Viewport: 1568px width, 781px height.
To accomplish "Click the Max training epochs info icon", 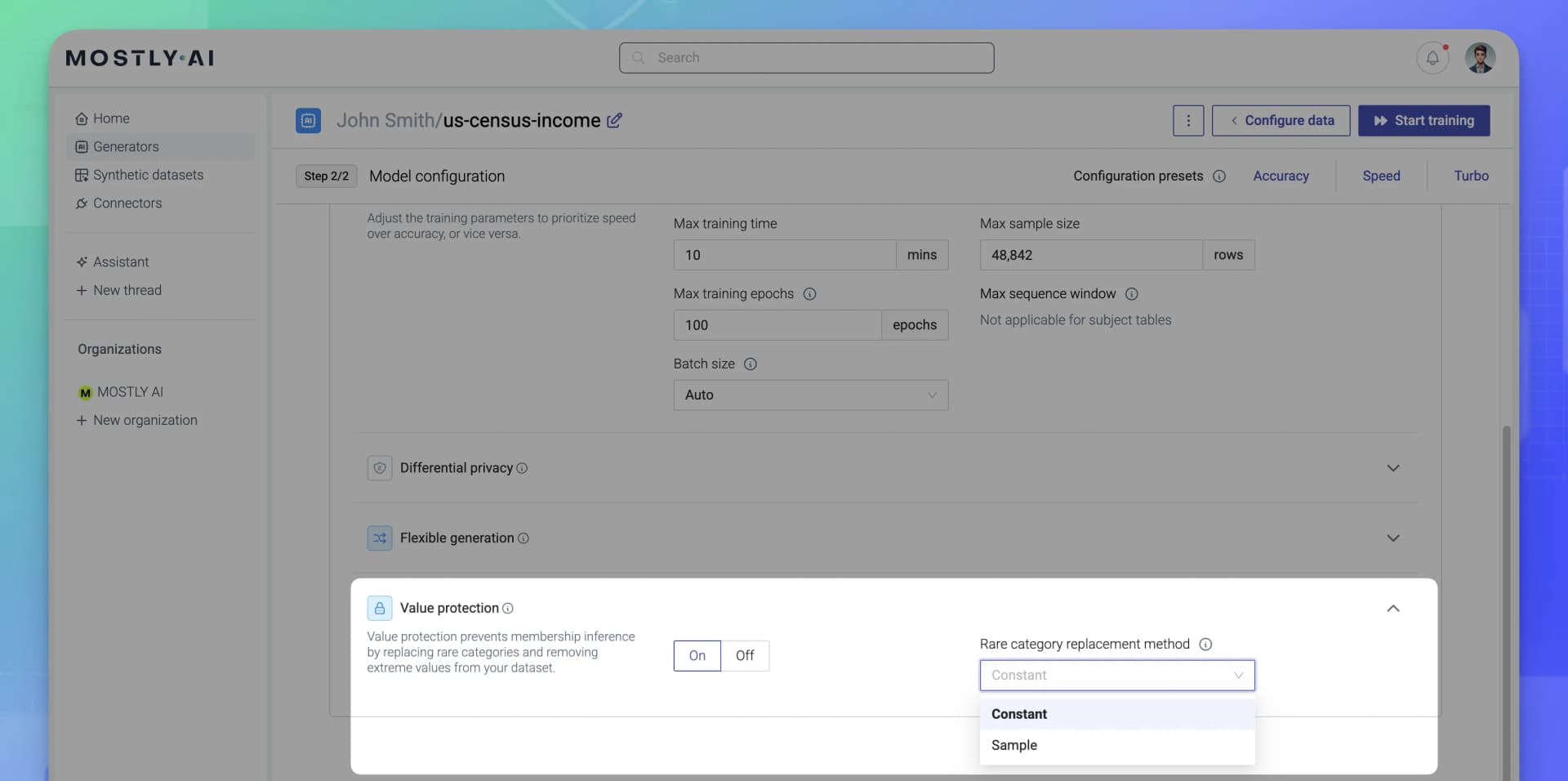I will tap(809, 294).
